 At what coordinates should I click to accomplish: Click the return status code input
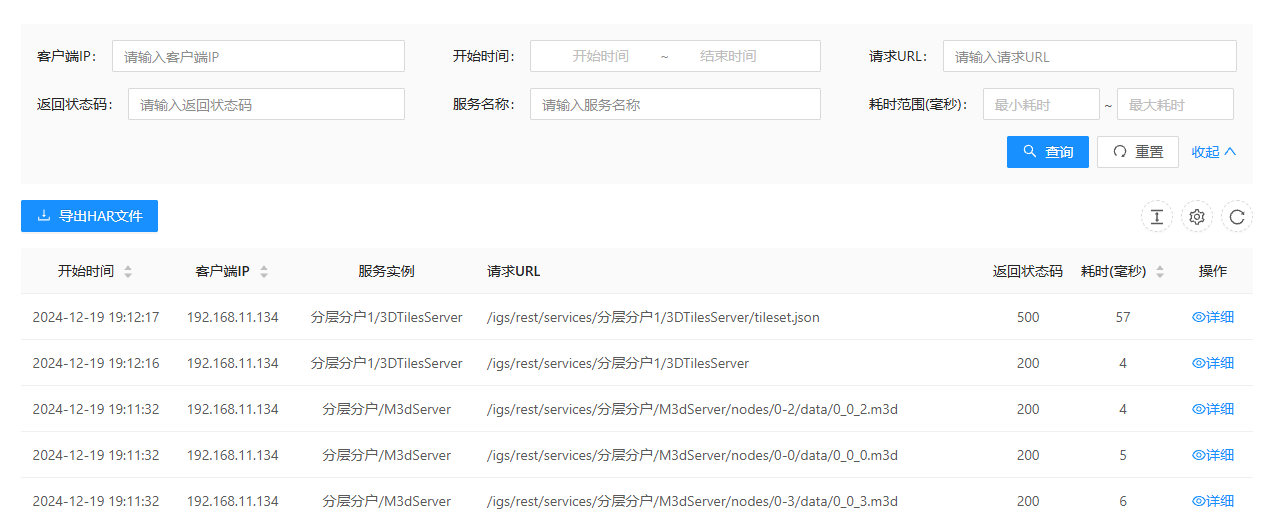tap(266, 105)
